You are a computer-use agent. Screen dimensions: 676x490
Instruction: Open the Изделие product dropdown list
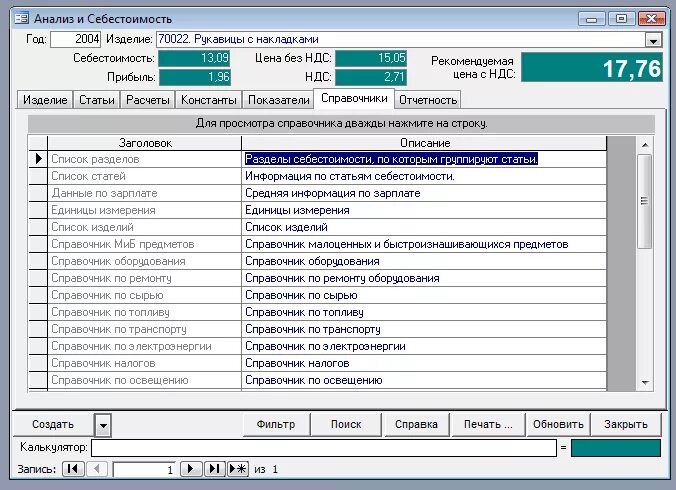653,41
